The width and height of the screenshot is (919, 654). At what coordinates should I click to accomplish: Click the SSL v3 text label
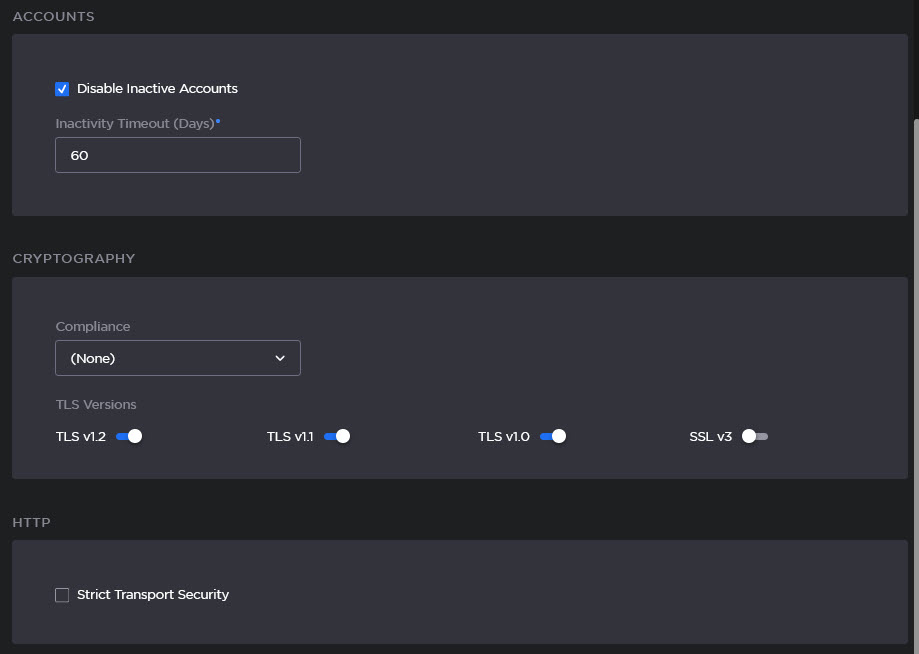711,436
